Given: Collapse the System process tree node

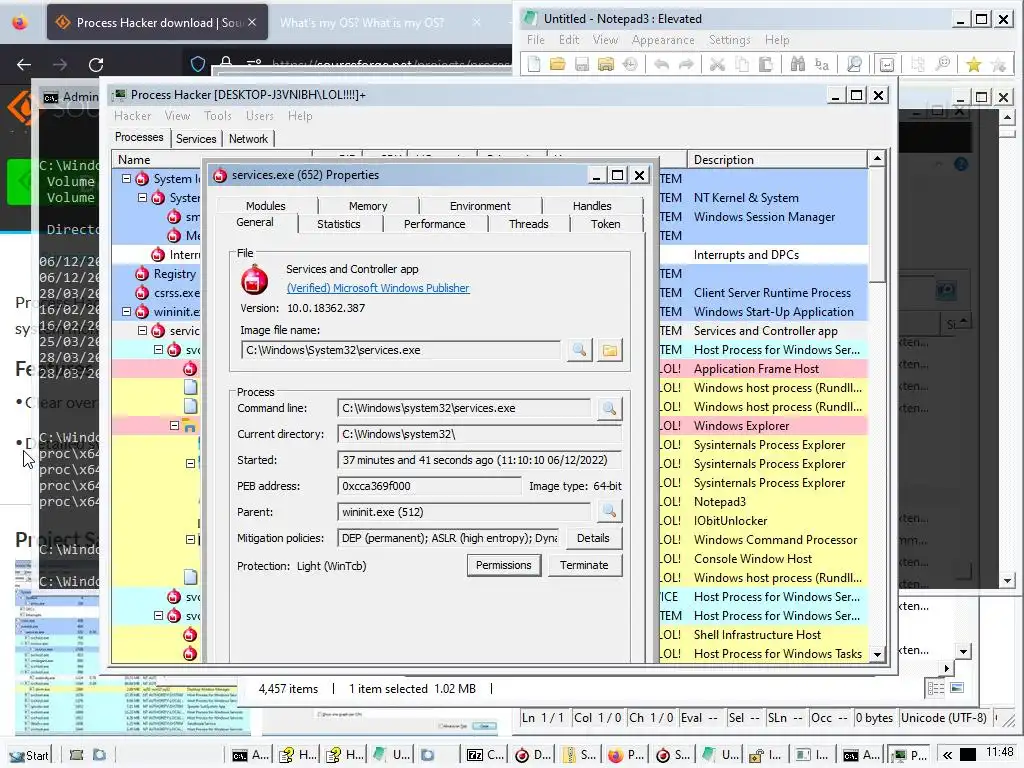Looking at the screenshot, I should point(142,197).
